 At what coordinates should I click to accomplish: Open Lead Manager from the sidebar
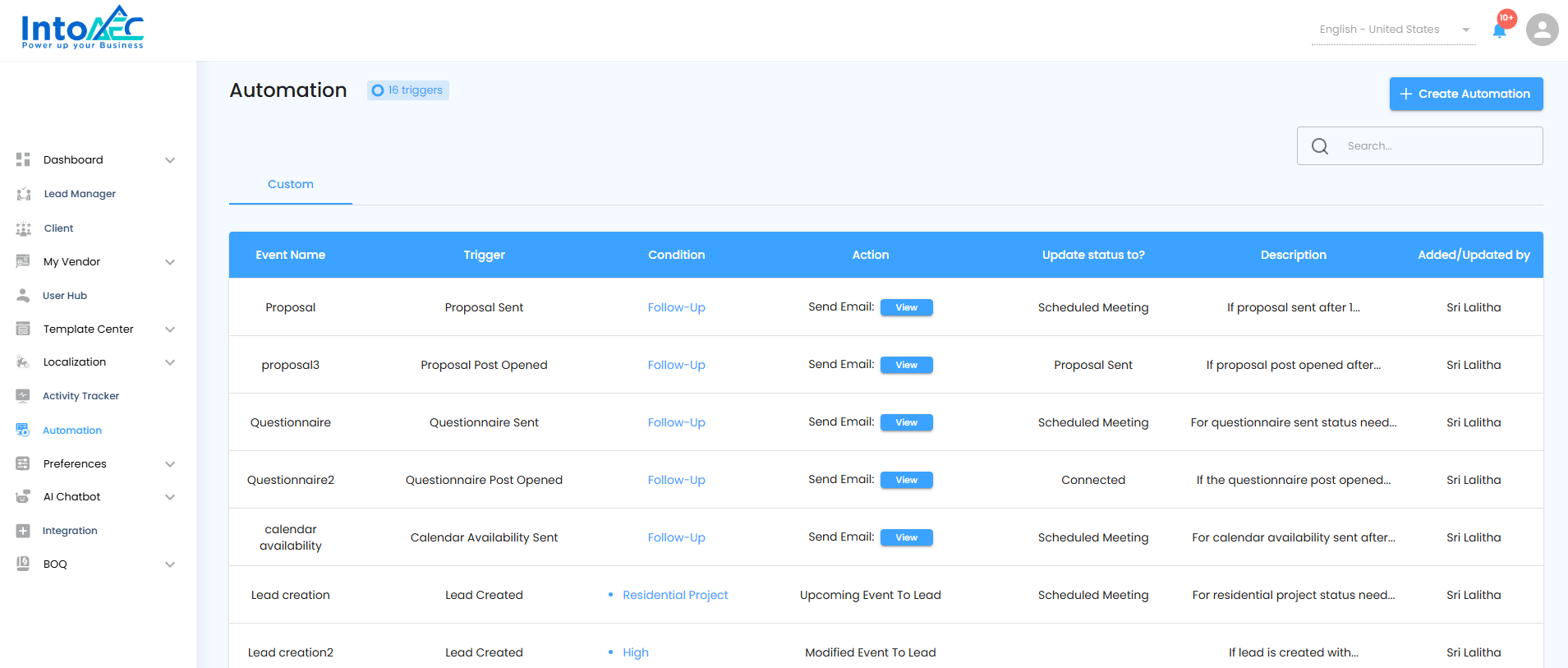coord(80,194)
